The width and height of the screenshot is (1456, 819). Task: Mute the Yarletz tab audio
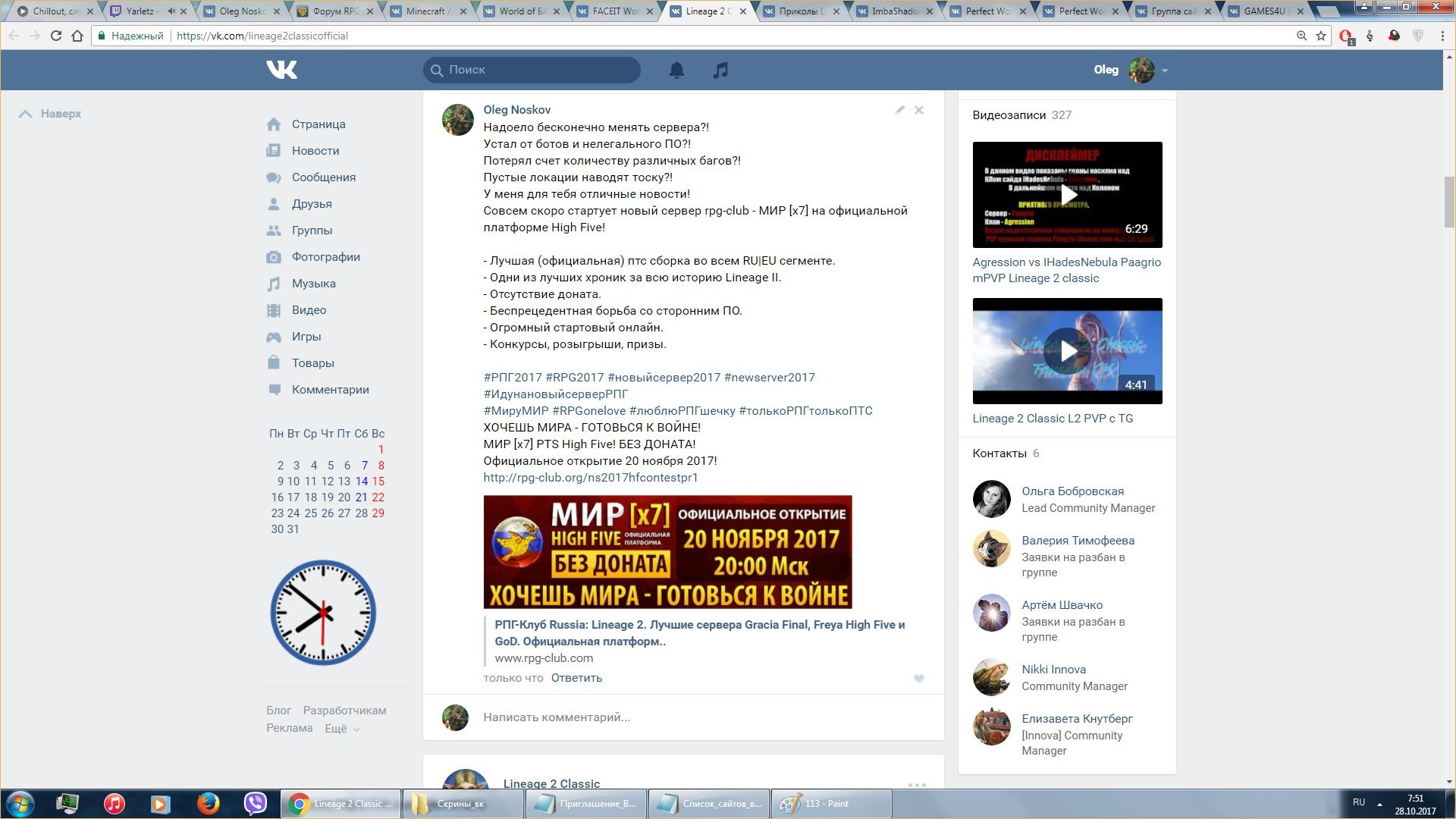pyautogui.click(x=171, y=11)
